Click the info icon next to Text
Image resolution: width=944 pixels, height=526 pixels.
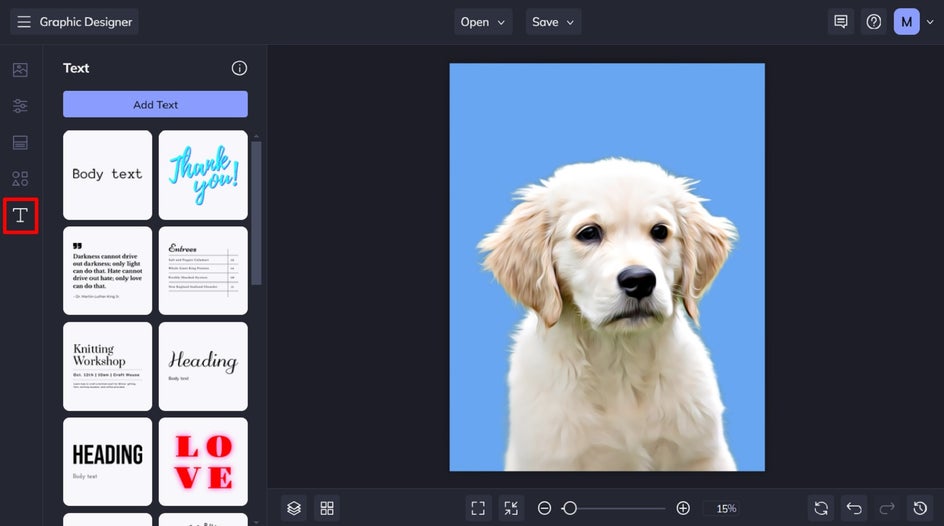tap(239, 68)
